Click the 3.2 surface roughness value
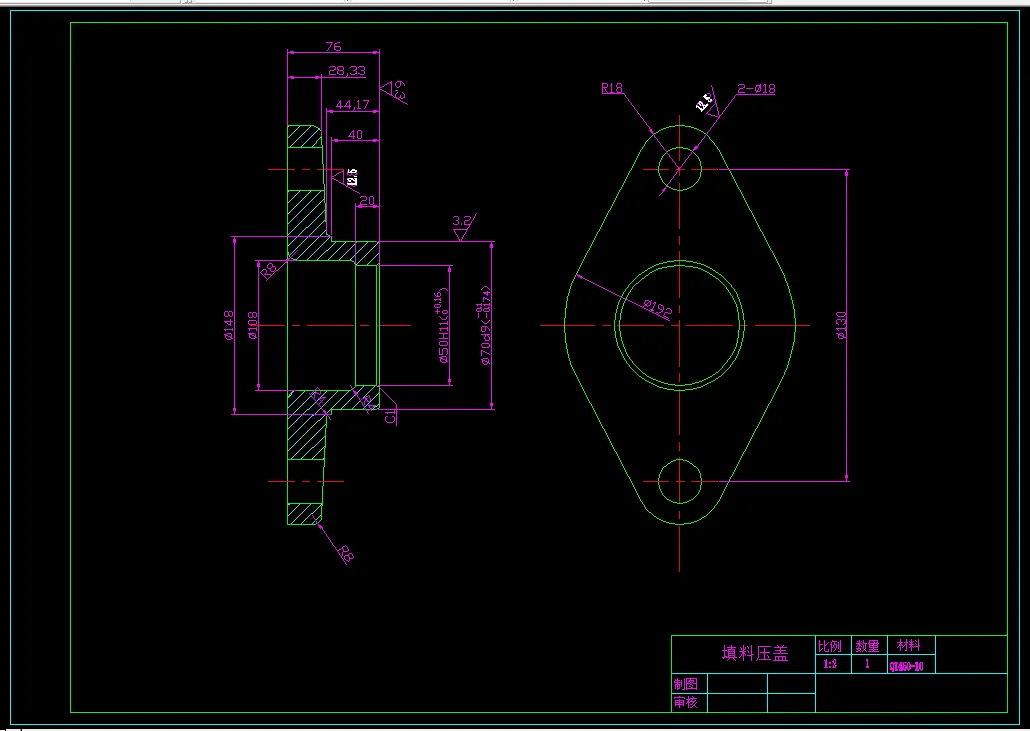 point(462,221)
